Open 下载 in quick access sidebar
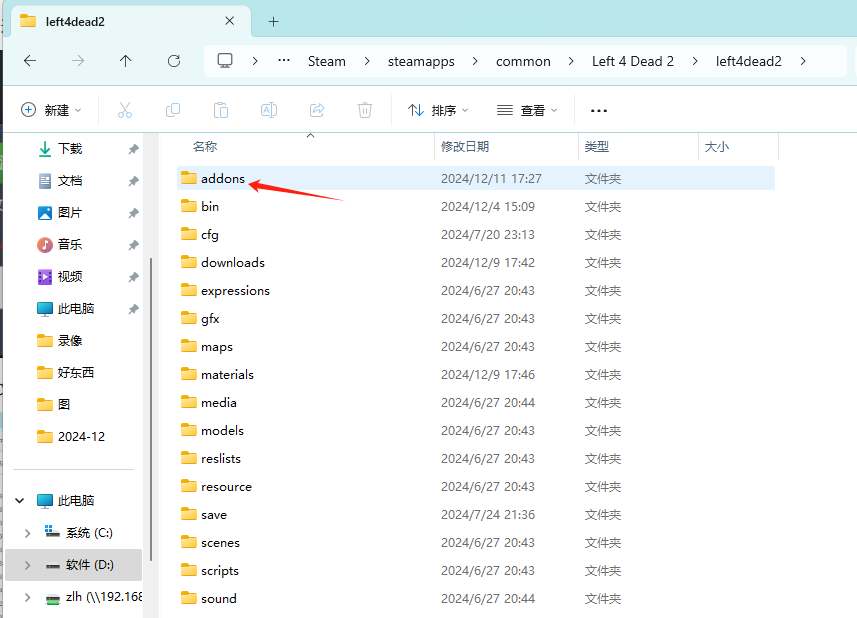857x618 pixels. click(x=70, y=149)
